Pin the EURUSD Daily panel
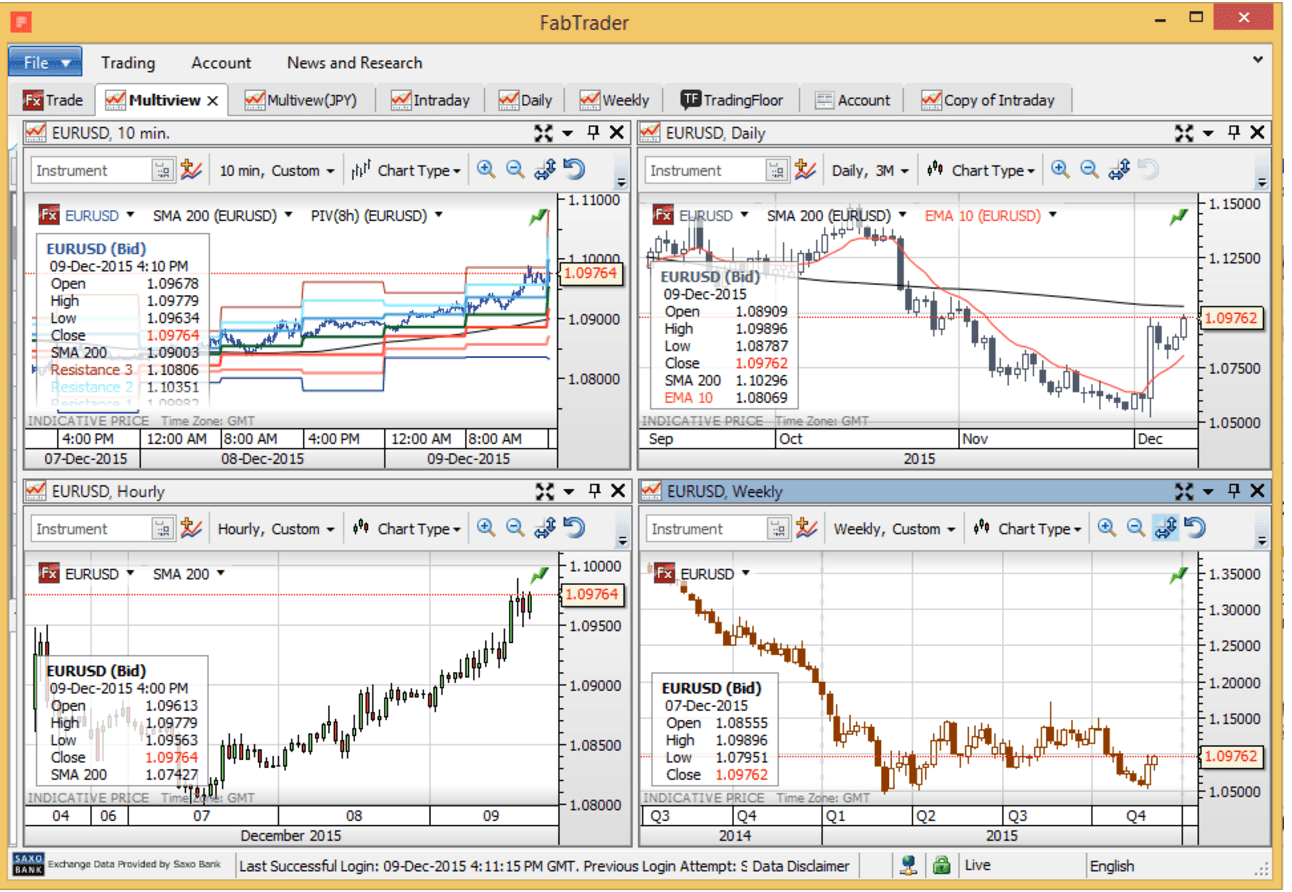Viewport: 1292px width, 892px height. (1234, 132)
